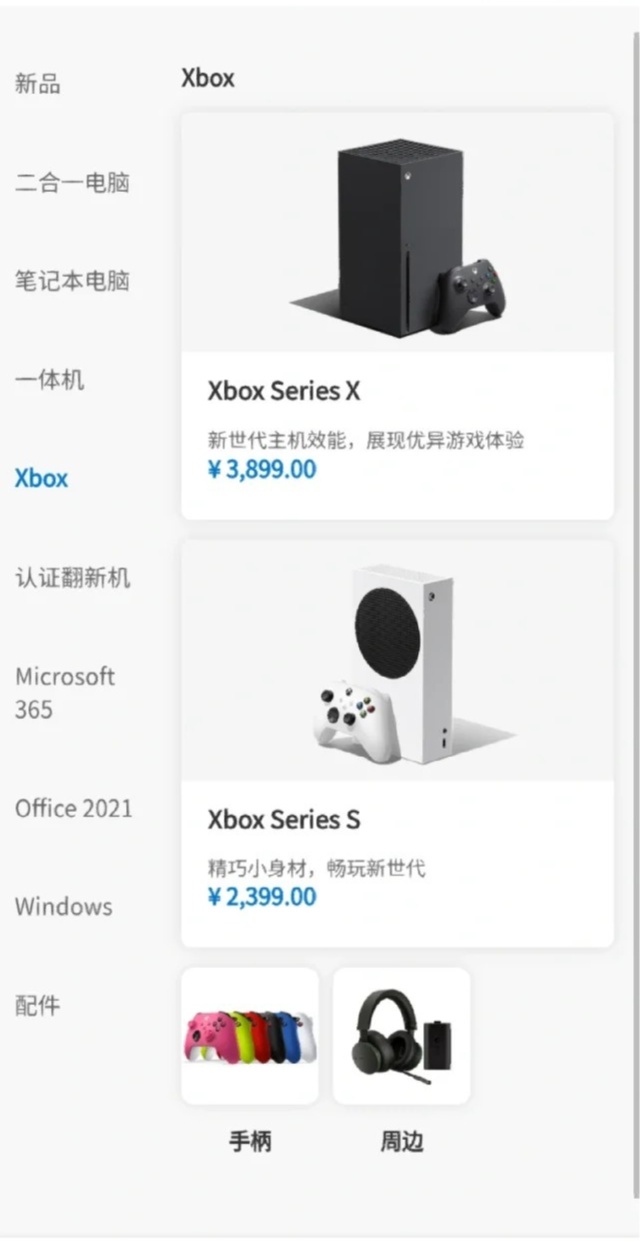Open the headset and battery thumbnail

coord(401,1036)
